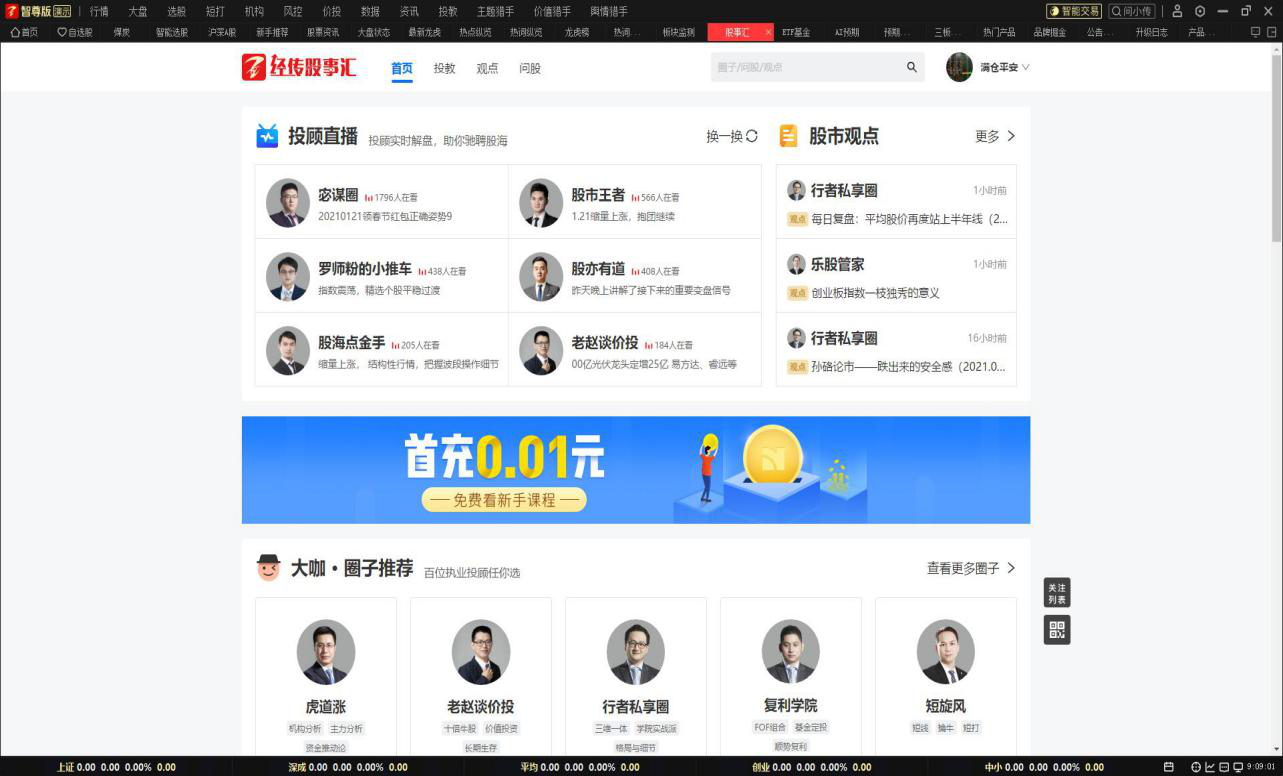Viewport: 1283px width, 776px height.
Task: Click the 换一换 refresh icon
Action: pyautogui.click(x=752, y=136)
